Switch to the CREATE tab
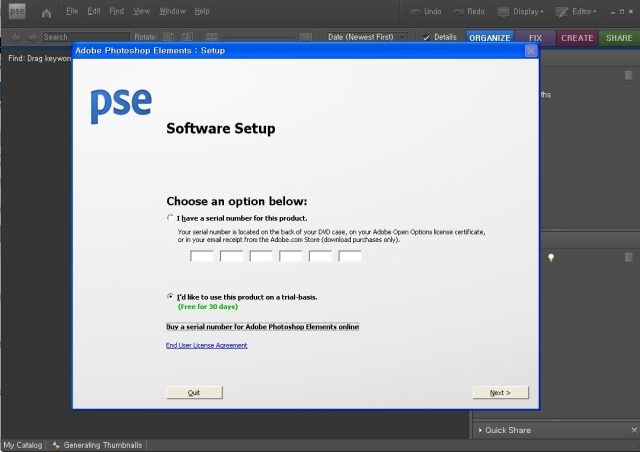640x452 pixels. point(577,38)
